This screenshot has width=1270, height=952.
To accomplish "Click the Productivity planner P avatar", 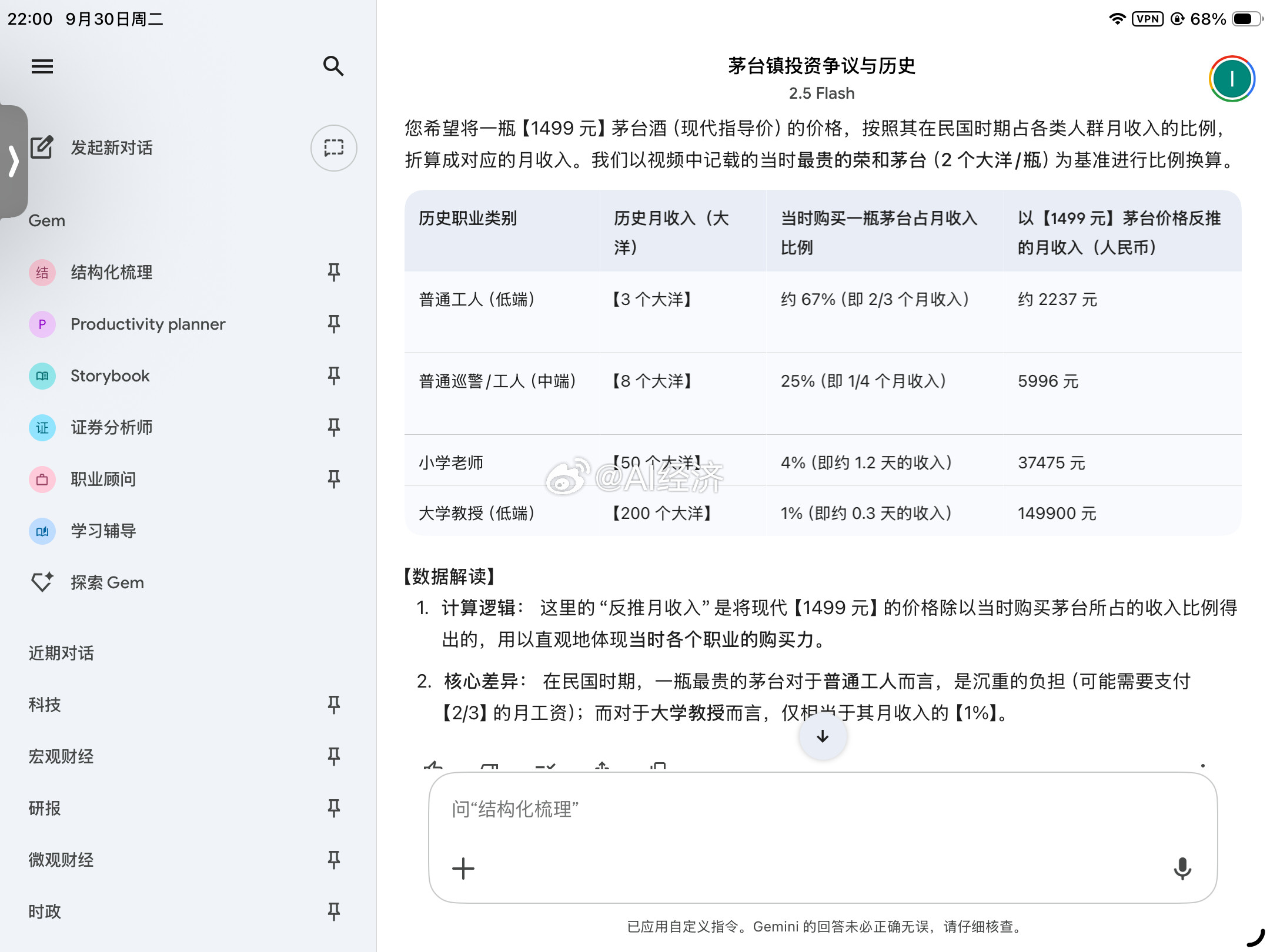I will tap(42, 324).
